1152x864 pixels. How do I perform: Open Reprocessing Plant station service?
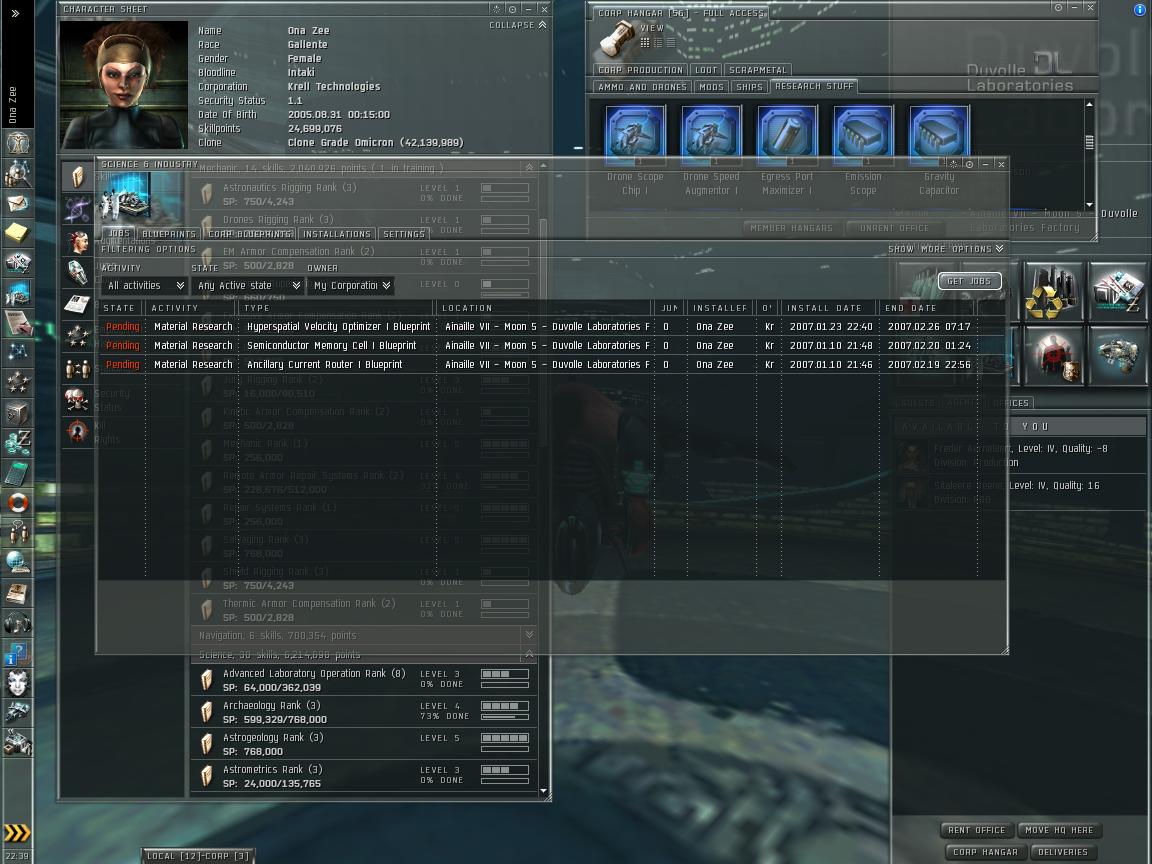[x=1052, y=292]
